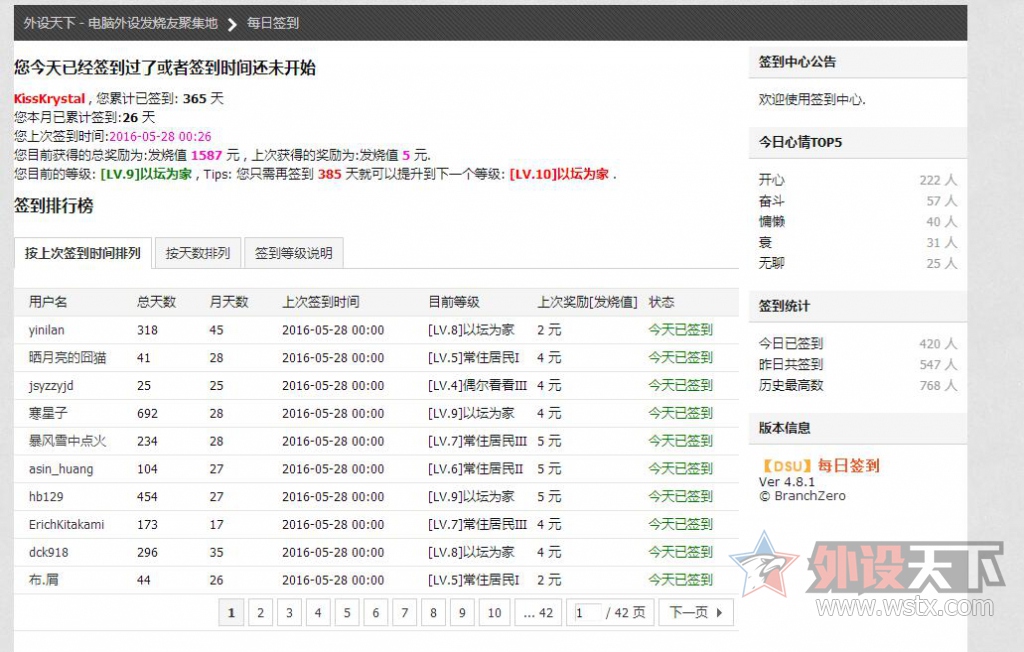
Task: Open user 寒星子's profile link
Action: pos(48,413)
